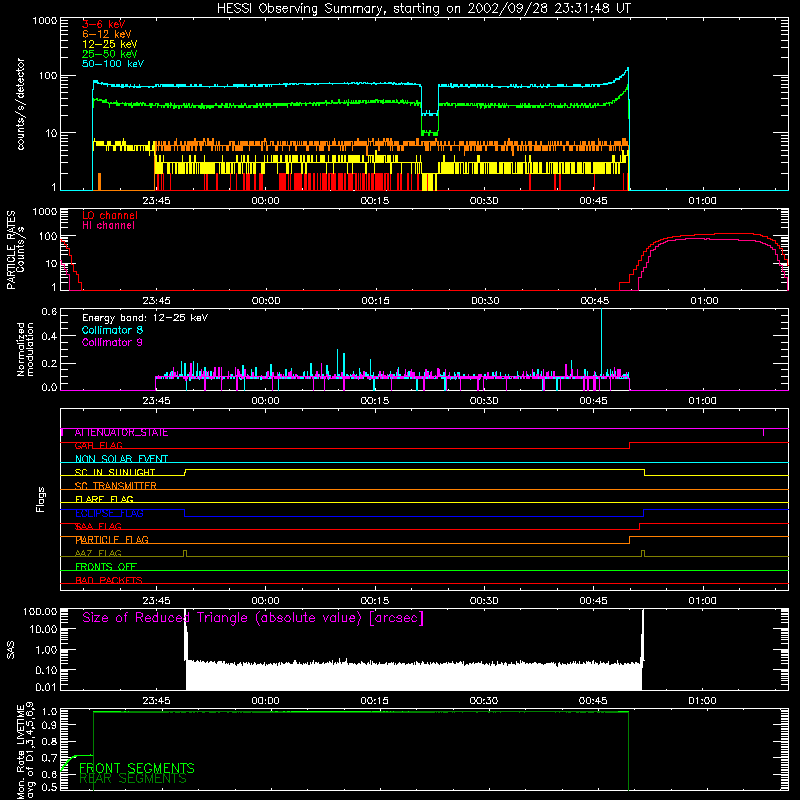The image size is (800, 800).
Task: Click the SC_TRANSMITTER flag label
Action: click(116, 485)
